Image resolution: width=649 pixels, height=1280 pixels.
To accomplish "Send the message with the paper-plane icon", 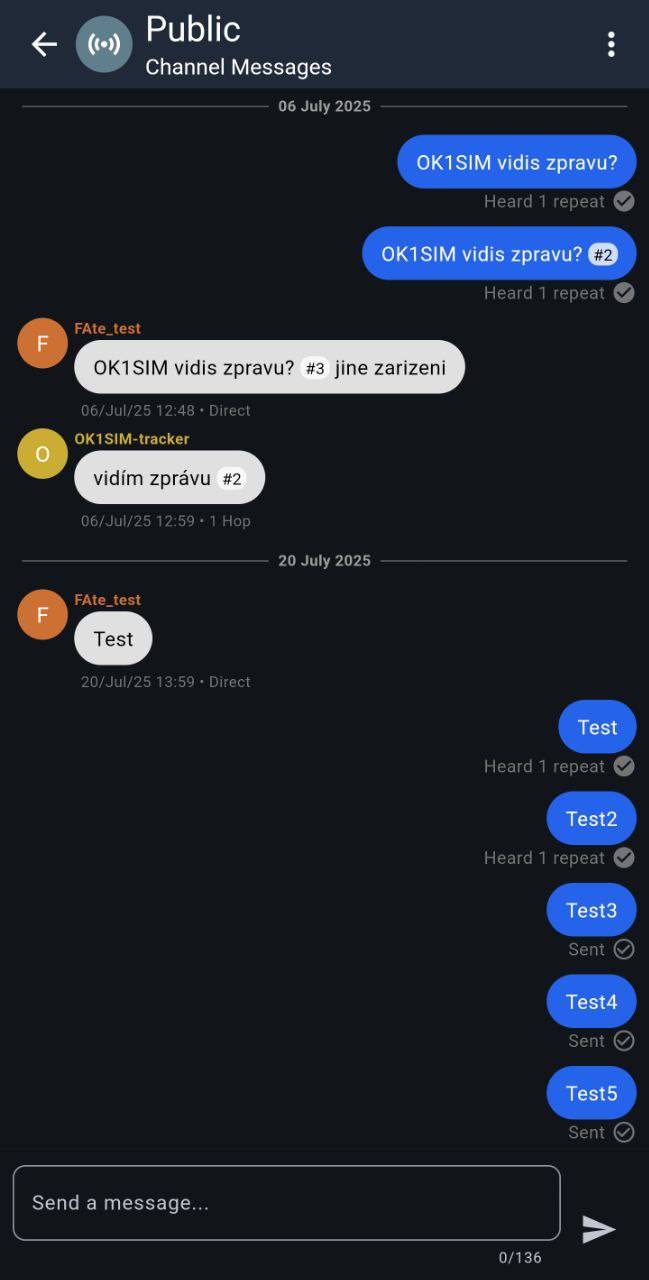I will (598, 1229).
